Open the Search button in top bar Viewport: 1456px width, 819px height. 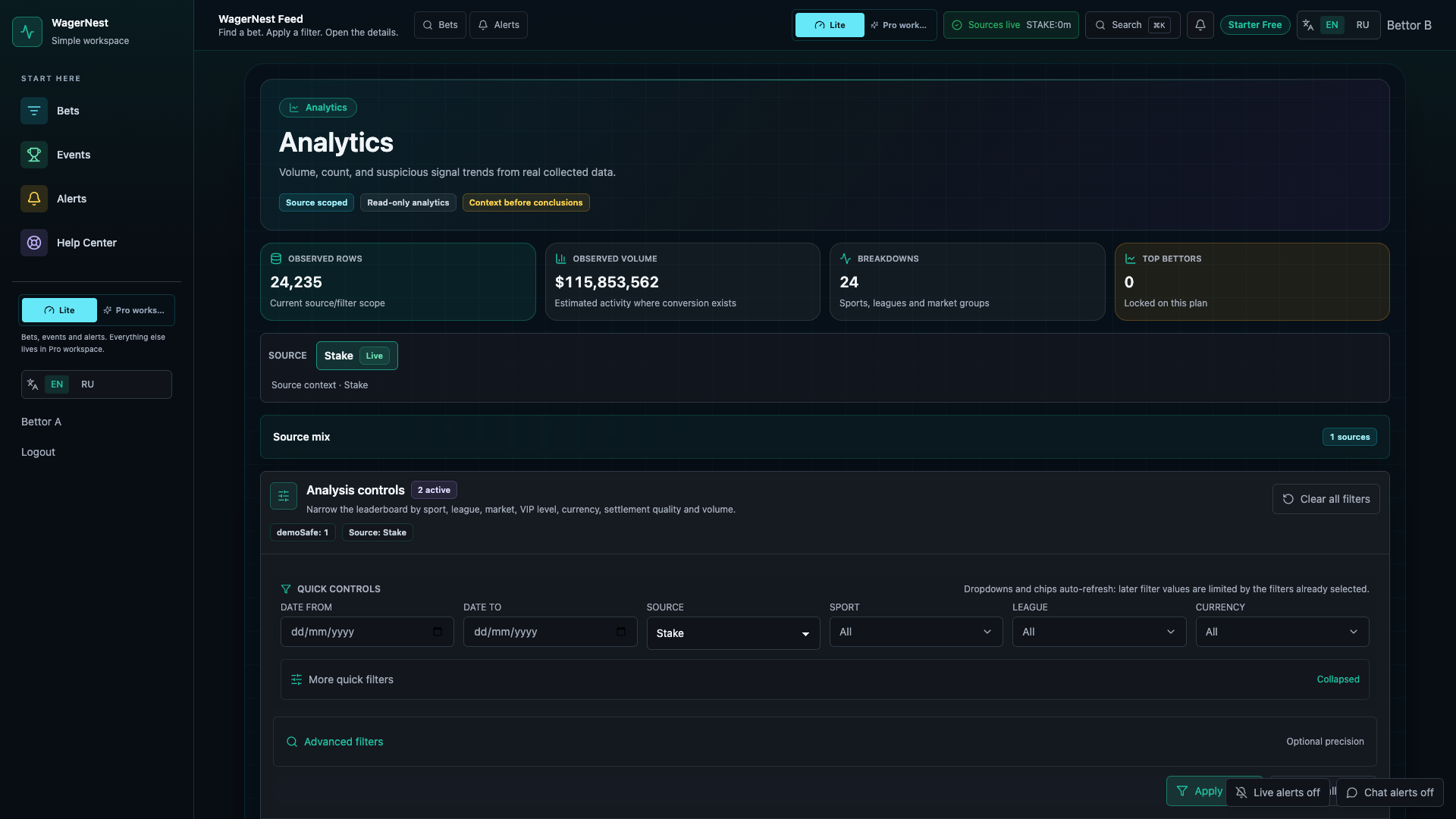1132,25
